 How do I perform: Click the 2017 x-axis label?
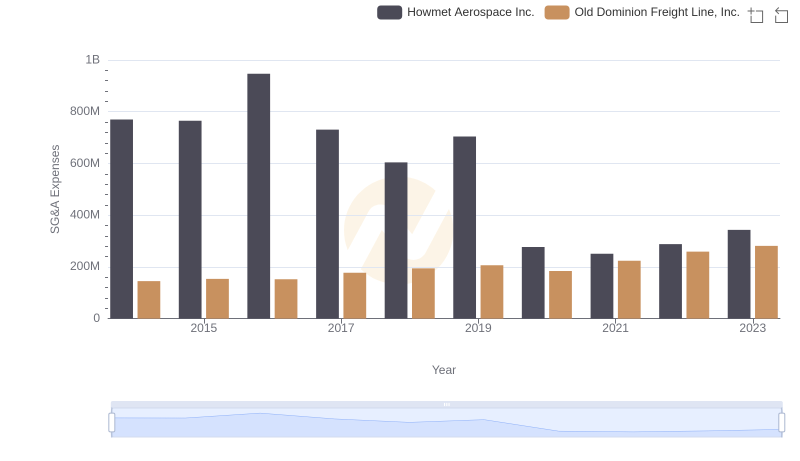tap(341, 328)
